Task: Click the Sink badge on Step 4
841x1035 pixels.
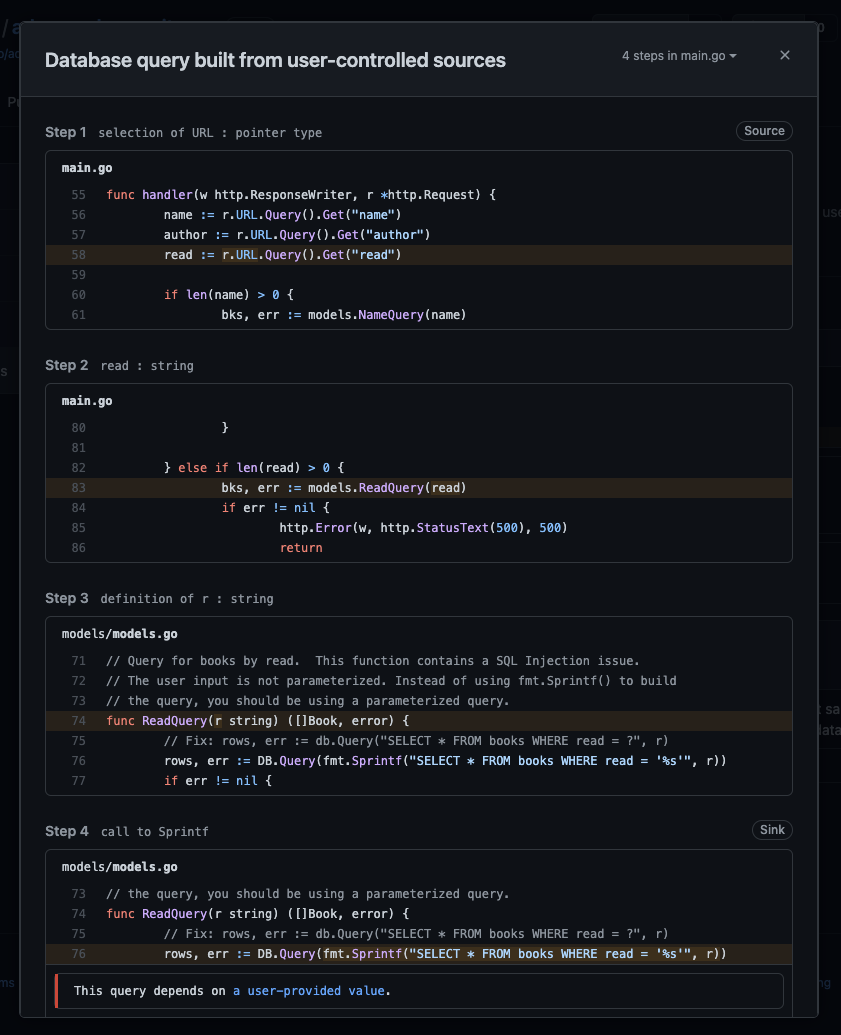Action: coord(772,830)
